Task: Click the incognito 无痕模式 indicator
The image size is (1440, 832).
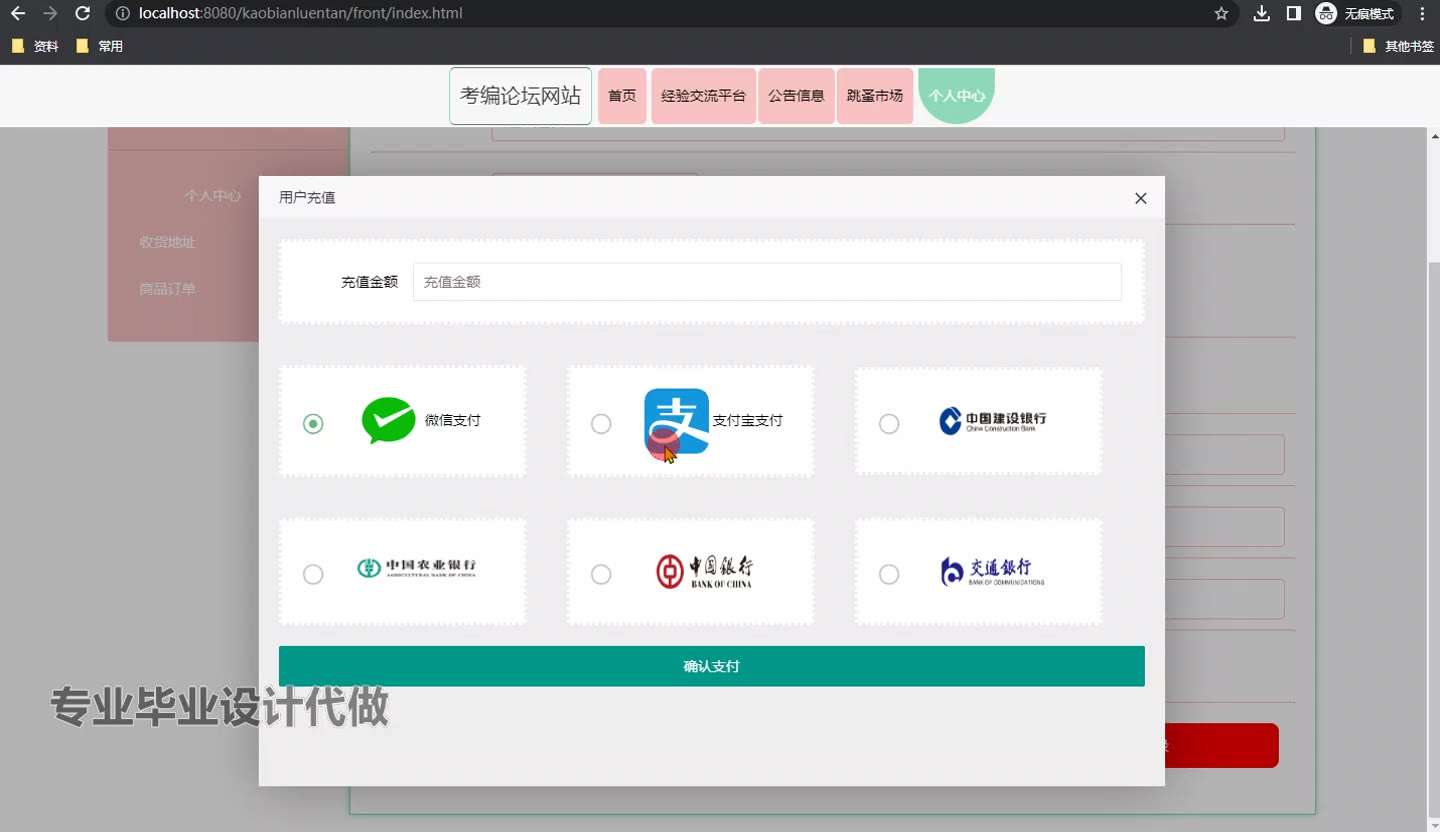Action: click(1356, 14)
